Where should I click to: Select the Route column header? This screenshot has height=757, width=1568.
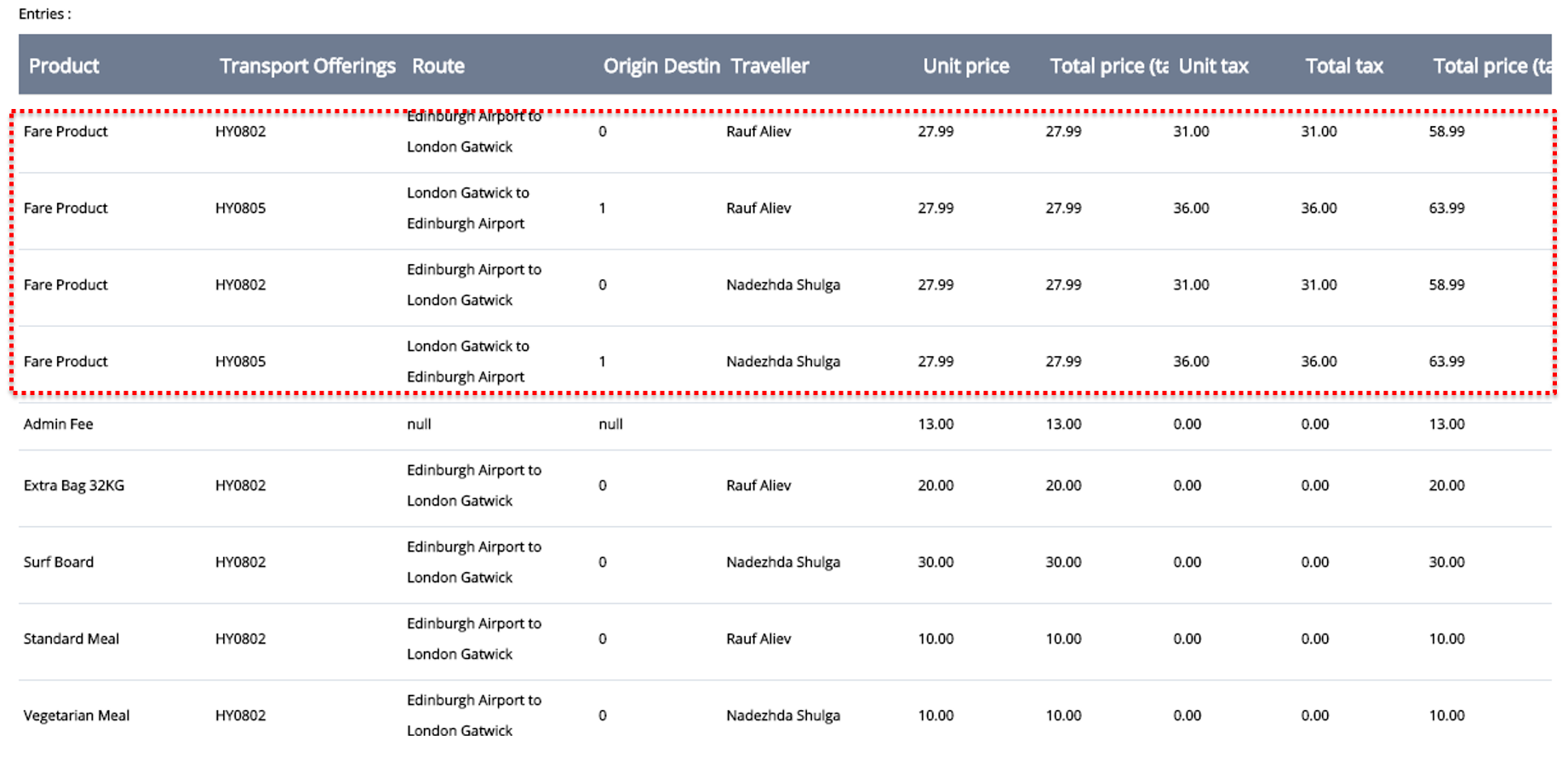[x=438, y=66]
